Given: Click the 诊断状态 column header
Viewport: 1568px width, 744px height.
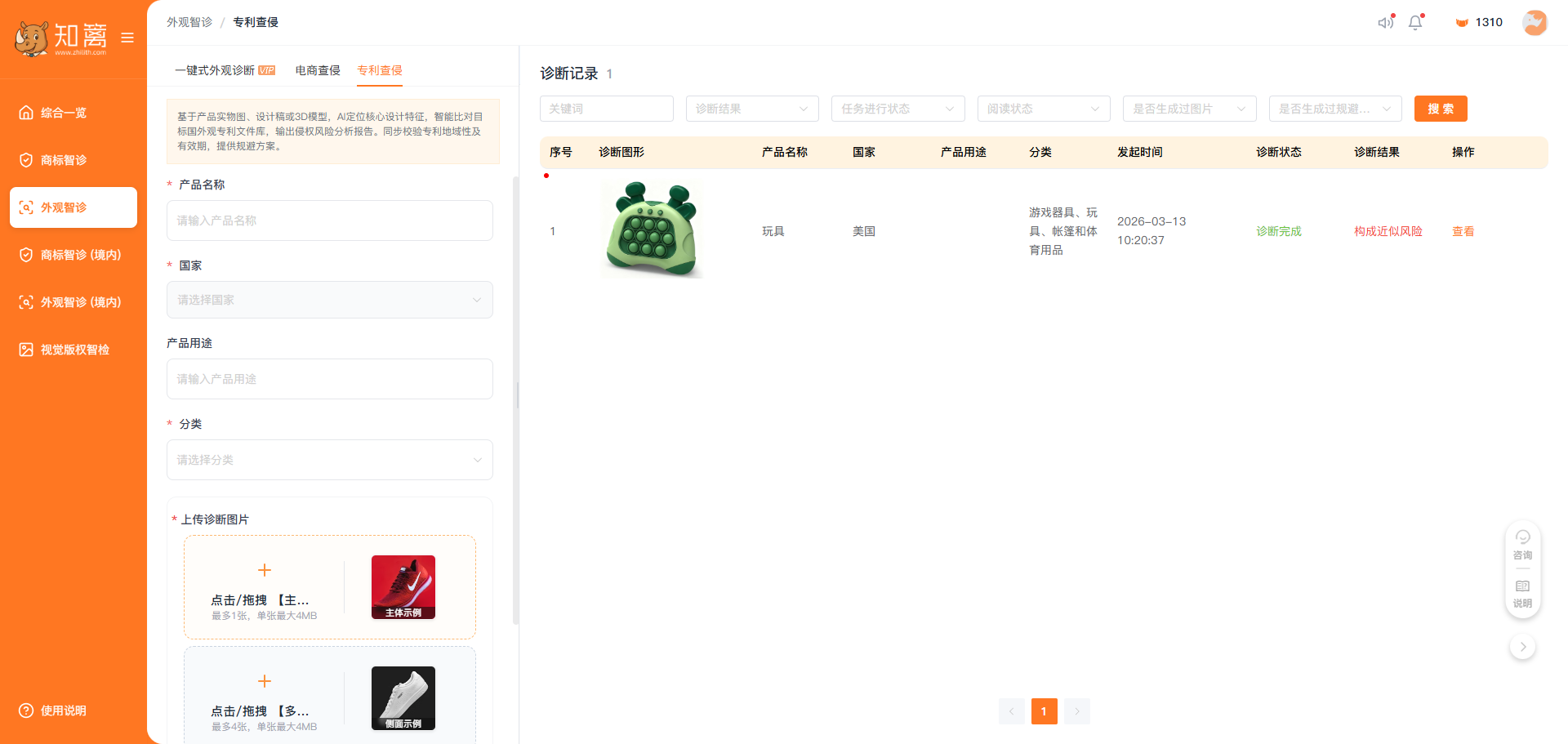Looking at the screenshot, I should coord(1279,152).
